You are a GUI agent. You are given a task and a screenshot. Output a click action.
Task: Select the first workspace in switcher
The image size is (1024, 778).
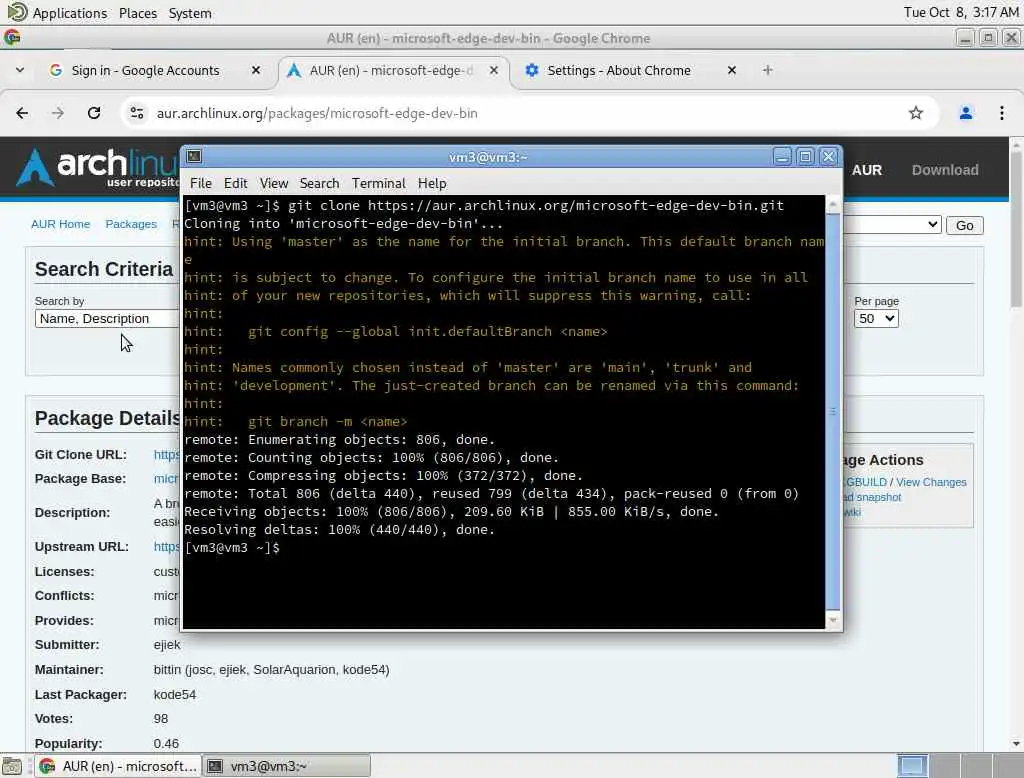click(912, 766)
